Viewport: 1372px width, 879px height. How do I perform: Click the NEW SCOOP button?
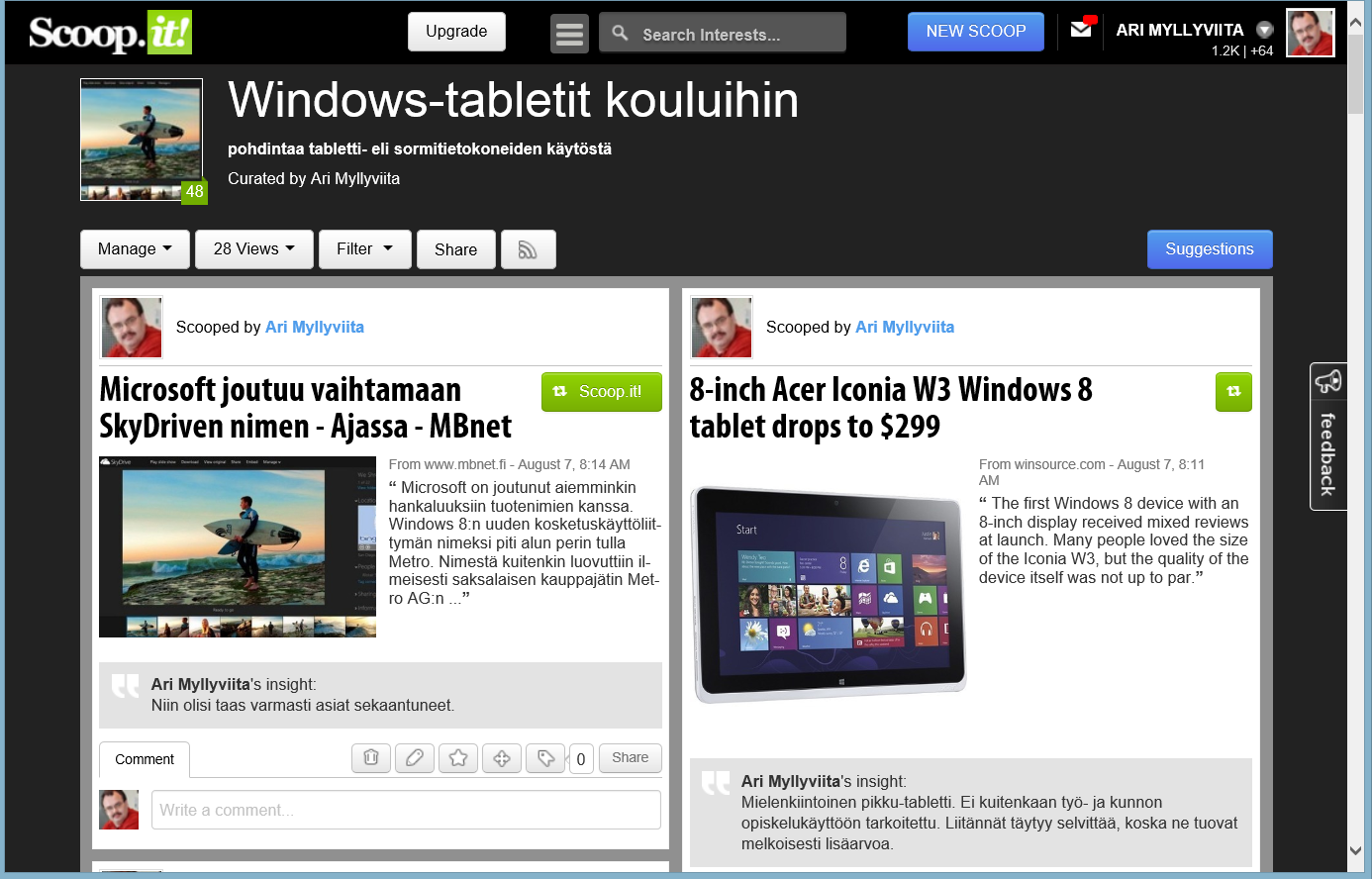pyautogui.click(x=976, y=32)
